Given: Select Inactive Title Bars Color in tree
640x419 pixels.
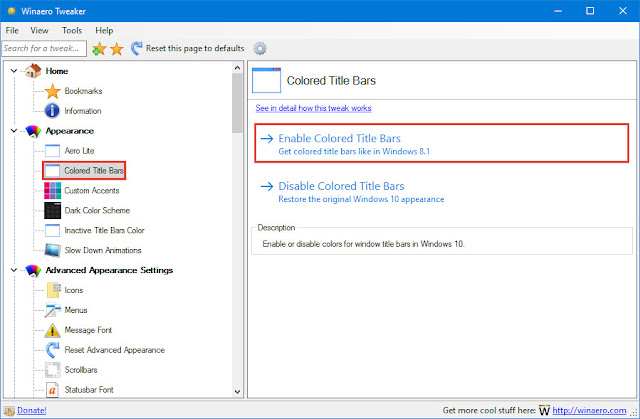Looking at the screenshot, I should click(x=104, y=231).
